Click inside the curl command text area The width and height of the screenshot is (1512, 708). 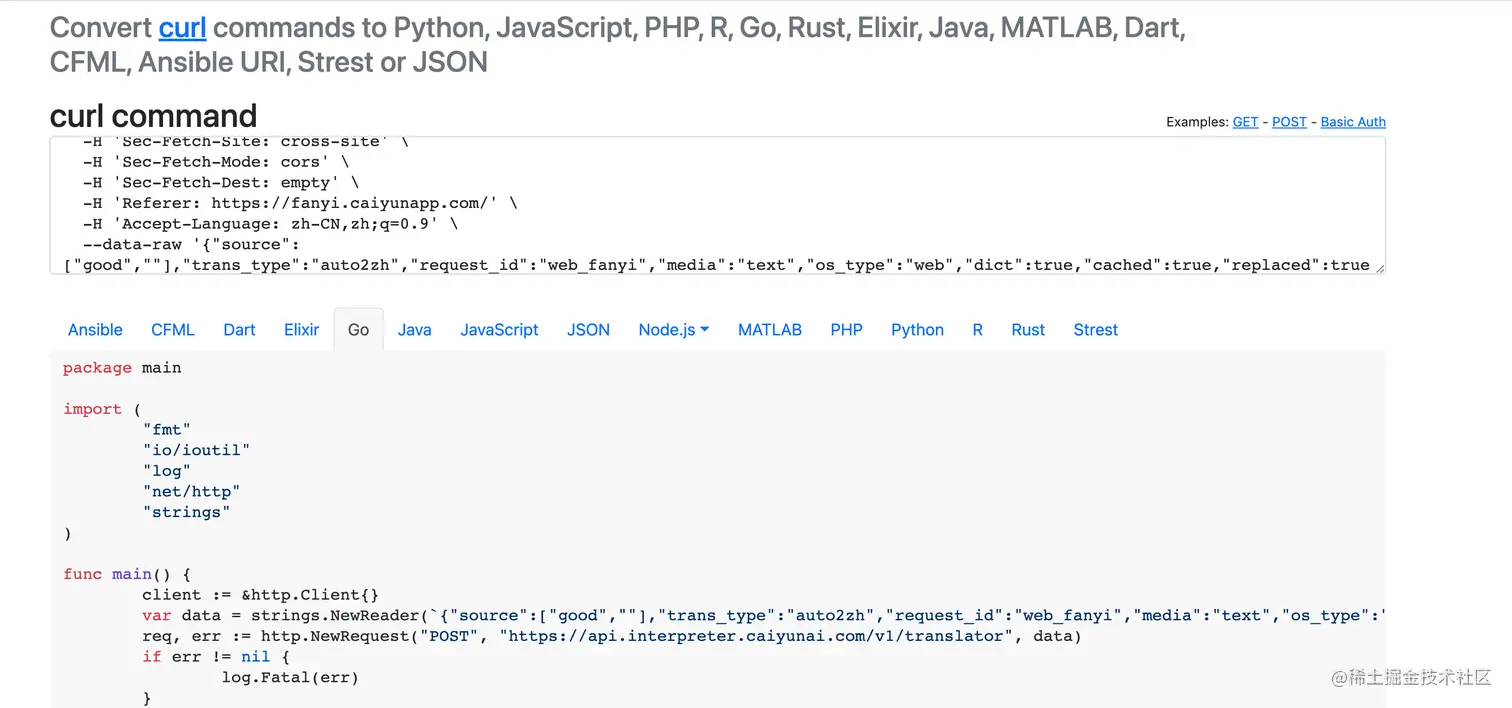[717, 205]
